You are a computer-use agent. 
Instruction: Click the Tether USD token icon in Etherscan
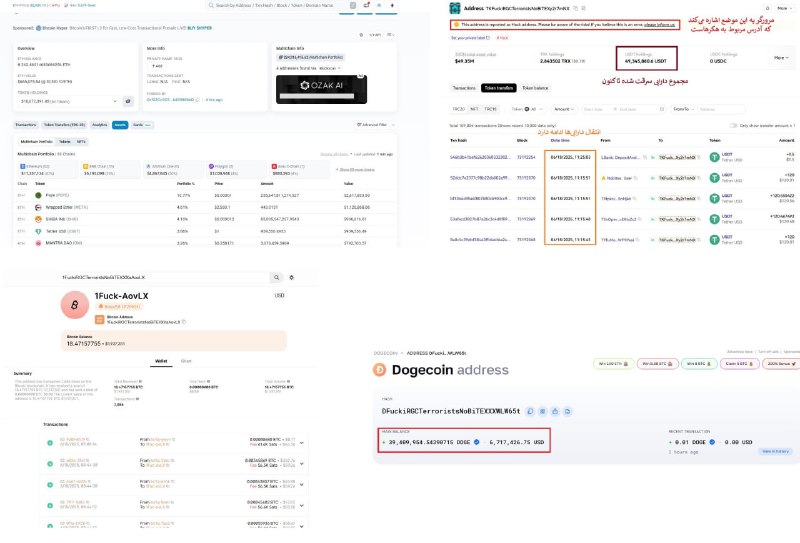(38, 231)
